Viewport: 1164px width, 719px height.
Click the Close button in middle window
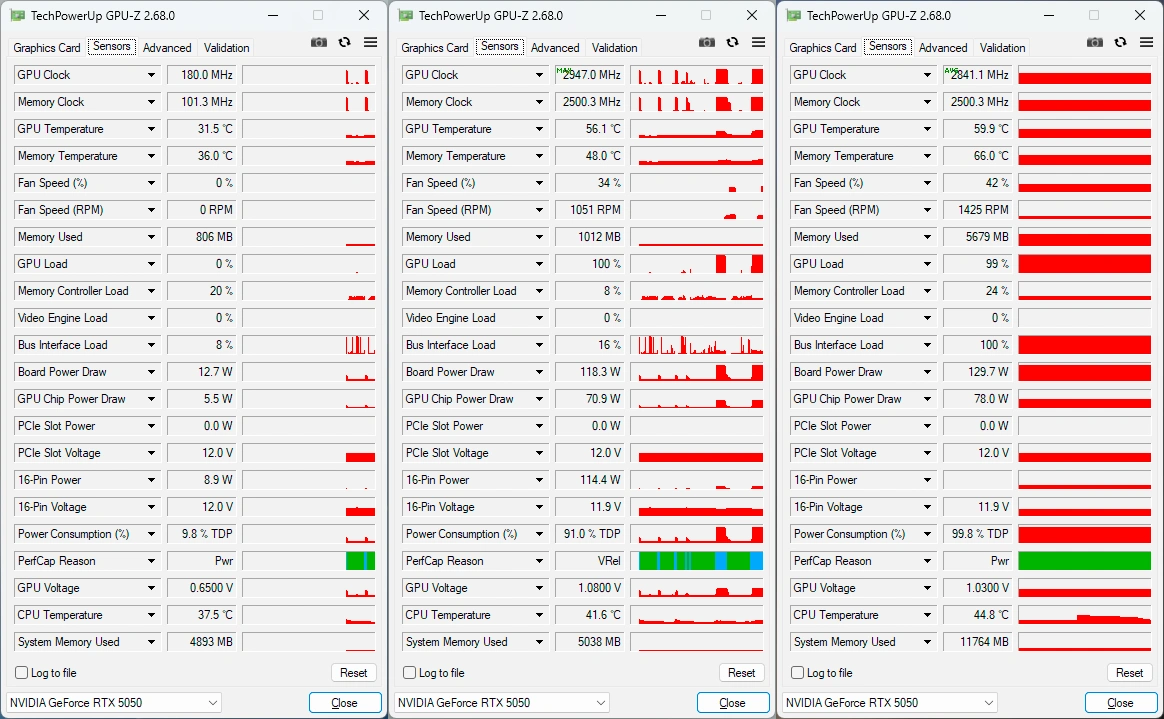(733, 703)
